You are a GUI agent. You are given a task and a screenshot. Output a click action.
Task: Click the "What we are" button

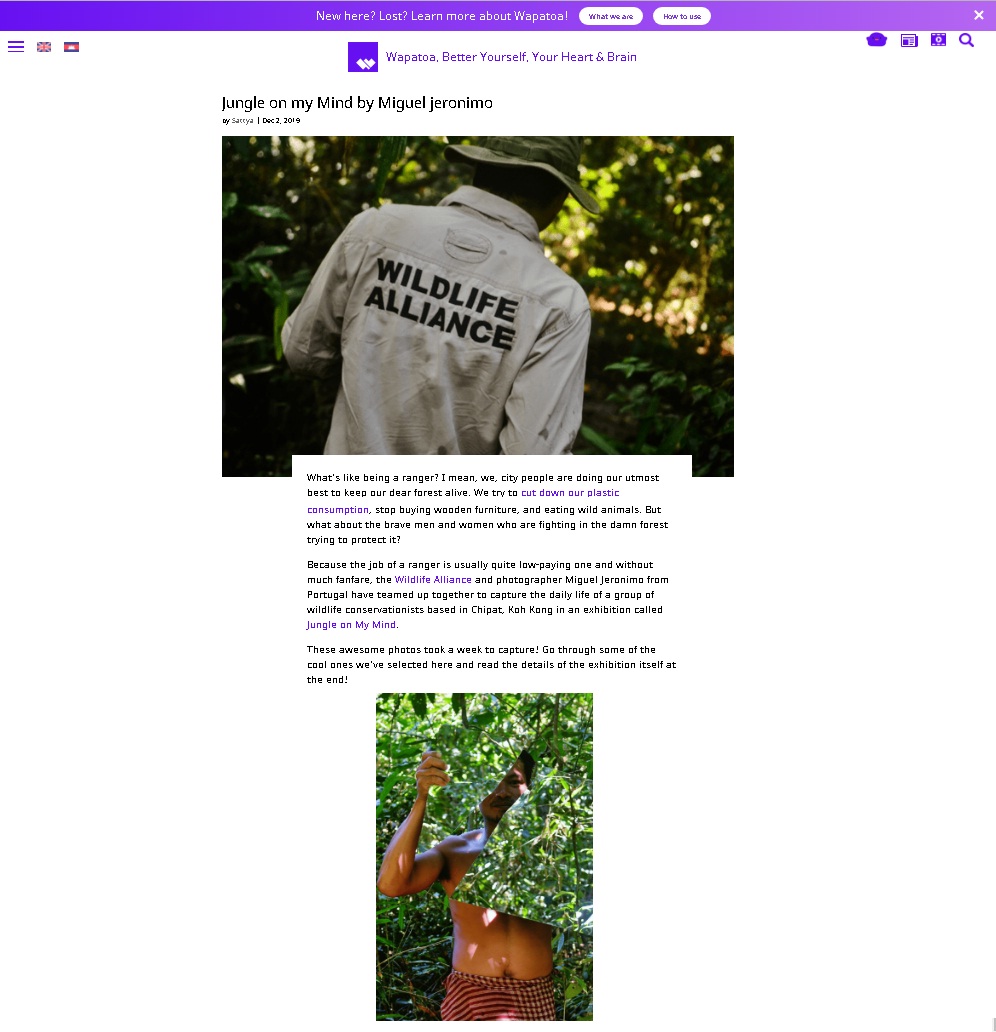click(x=611, y=16)
